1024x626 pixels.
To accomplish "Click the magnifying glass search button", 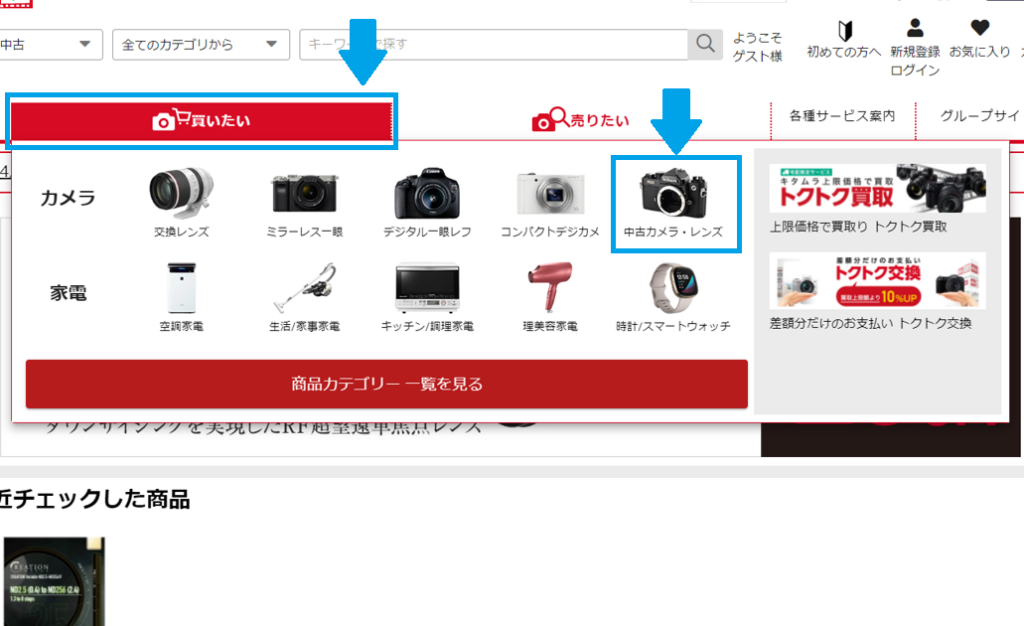I will [x=705, y=44].
